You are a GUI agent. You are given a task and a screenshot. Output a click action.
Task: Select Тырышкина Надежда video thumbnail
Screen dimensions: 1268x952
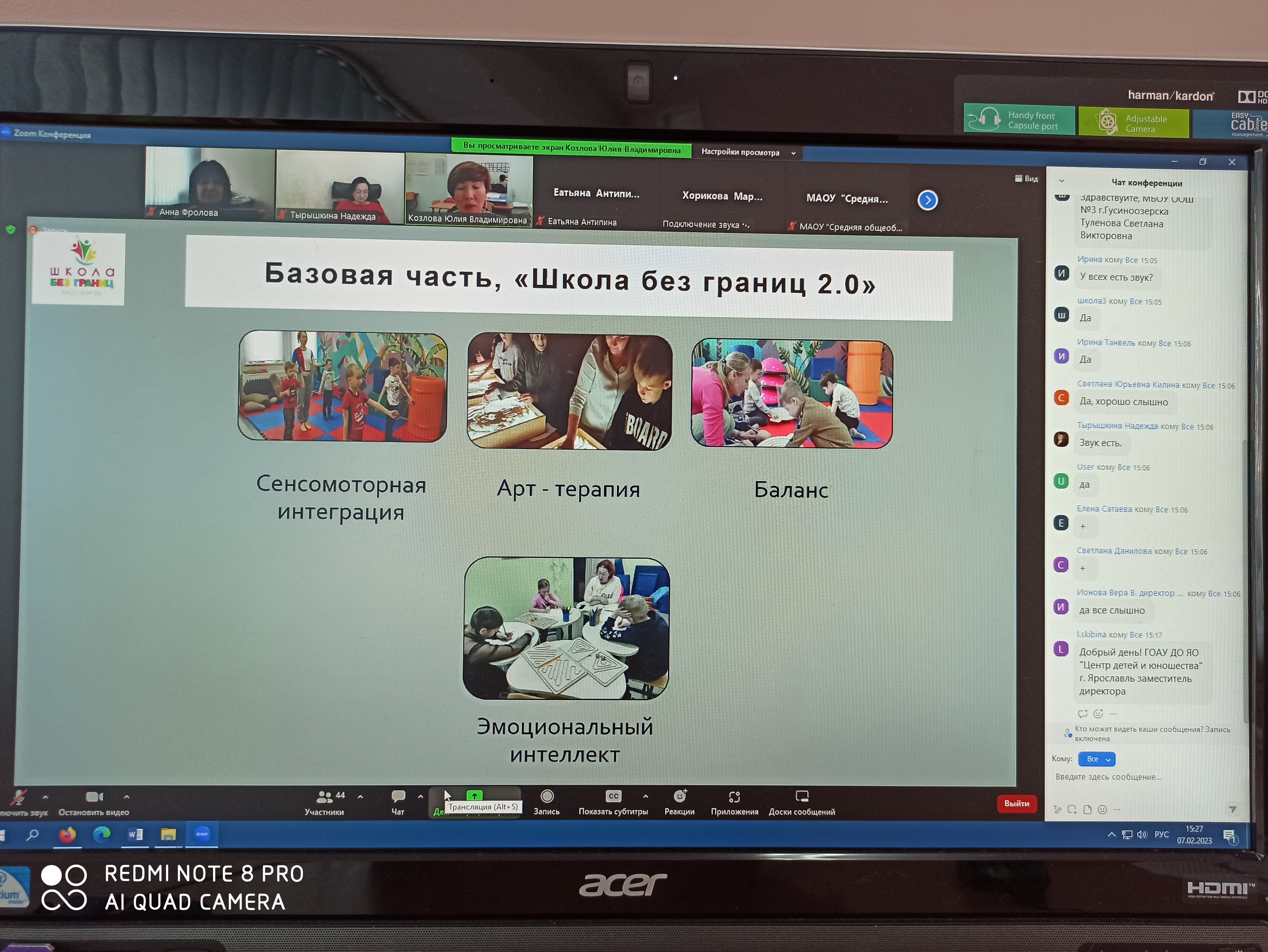pyautogui.click(x=341, y=187)
